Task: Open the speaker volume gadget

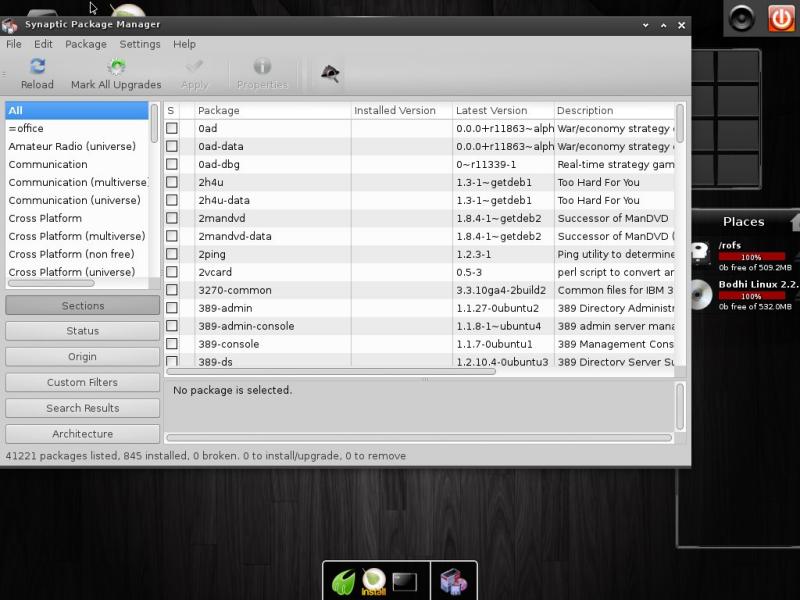Action: 741,18
